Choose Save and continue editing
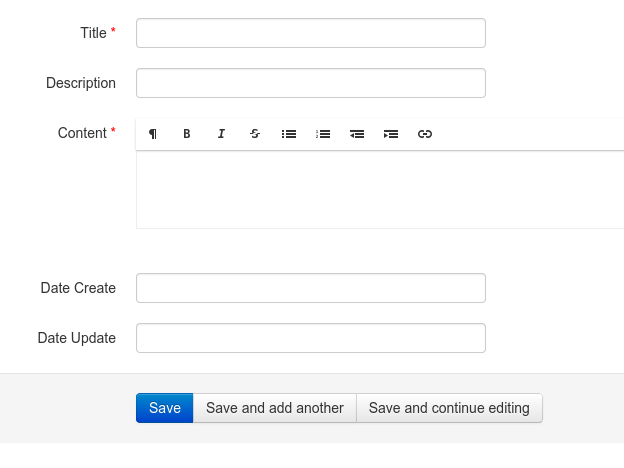 click(449, 408)
